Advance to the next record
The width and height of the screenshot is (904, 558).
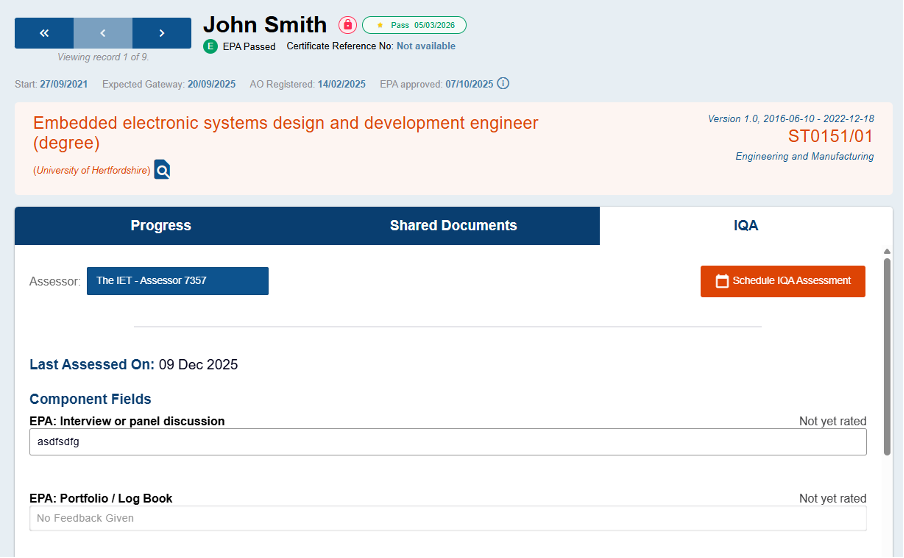tap(162, 33)
